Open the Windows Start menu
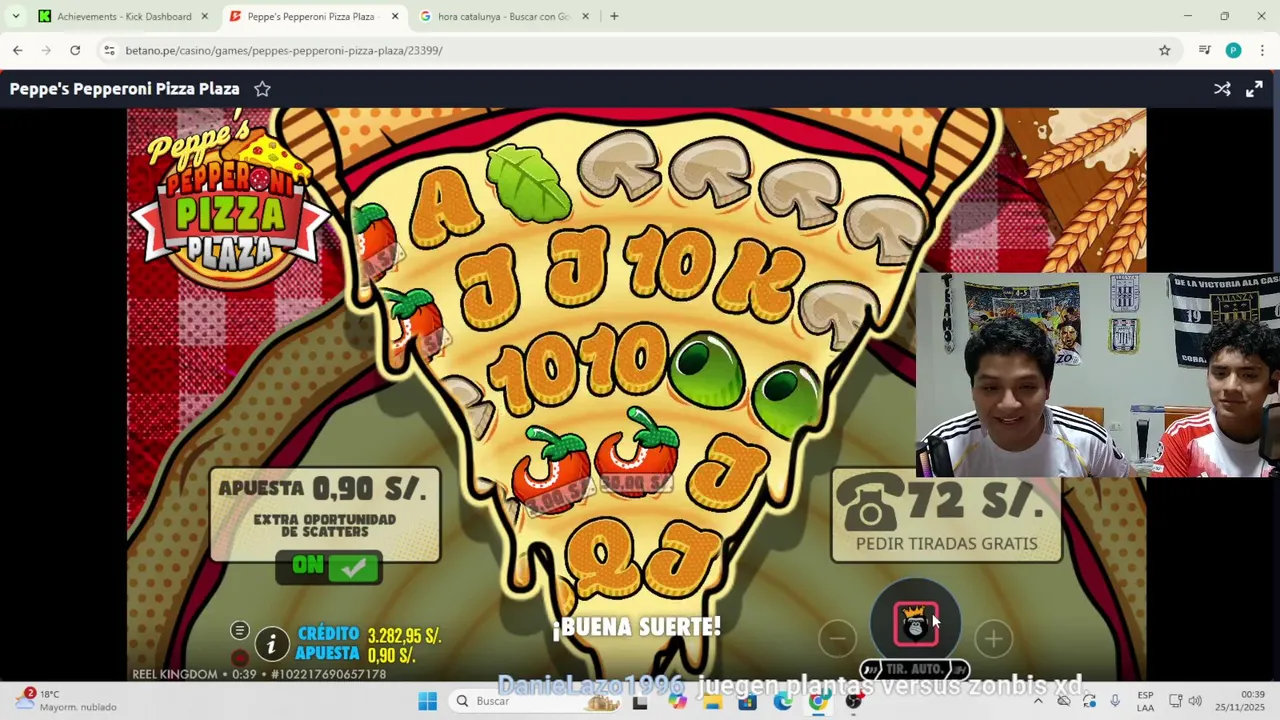 (x=427, y=701)
